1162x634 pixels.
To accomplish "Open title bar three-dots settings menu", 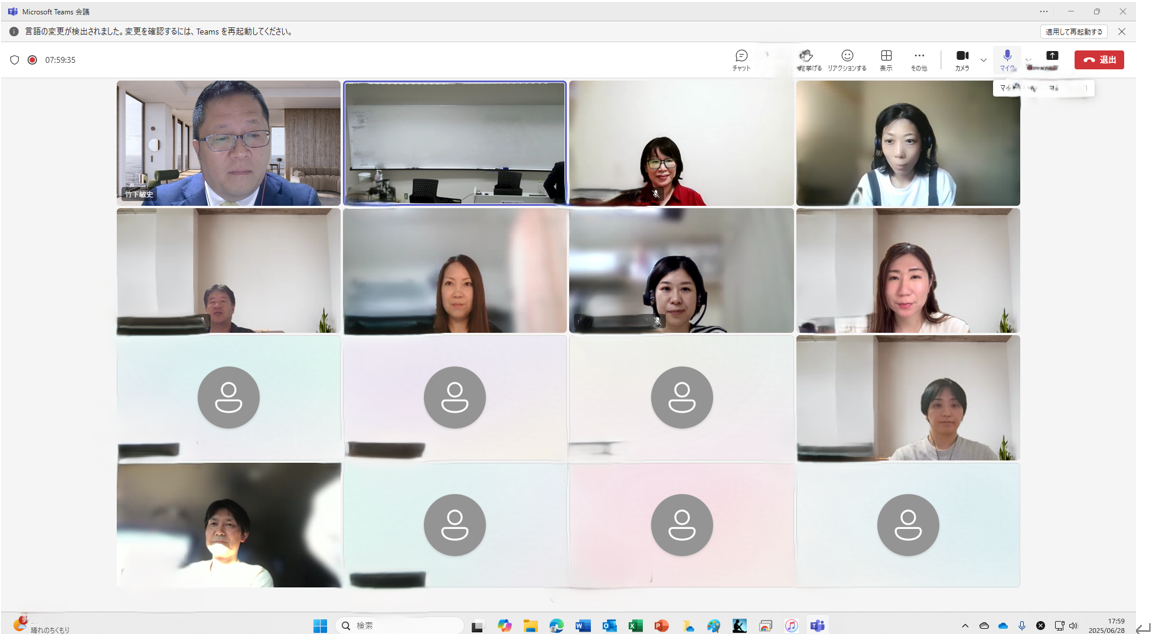I will point(1043,12).
